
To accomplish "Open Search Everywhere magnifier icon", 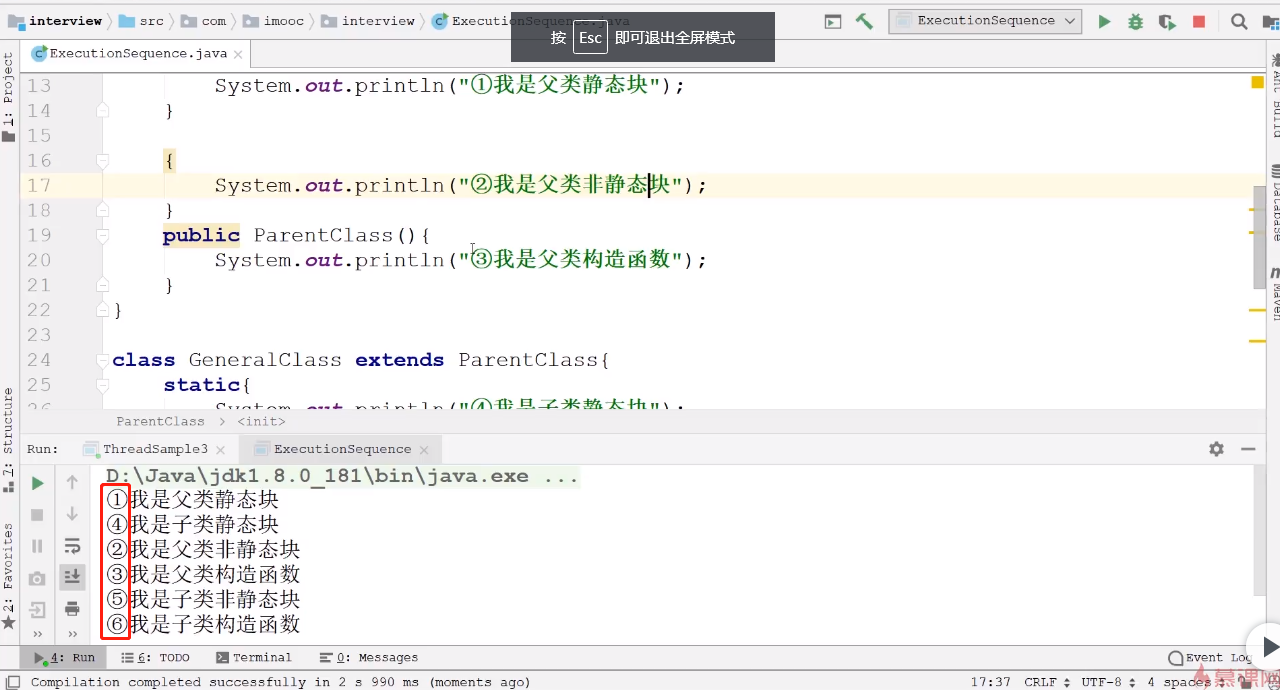I will pyautogui.click(x=1239, y=21).
